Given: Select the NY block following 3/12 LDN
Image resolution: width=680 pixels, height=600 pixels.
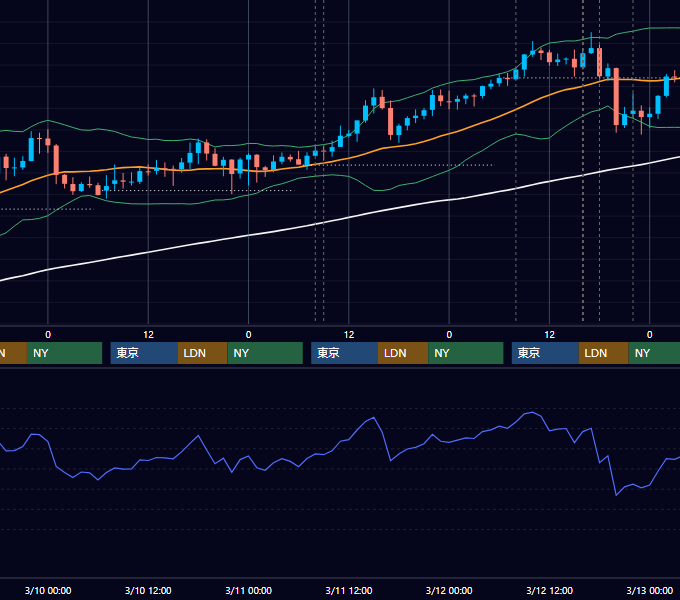Looking at the screenshot, I should pyautogui.click(x=654, y=353).
